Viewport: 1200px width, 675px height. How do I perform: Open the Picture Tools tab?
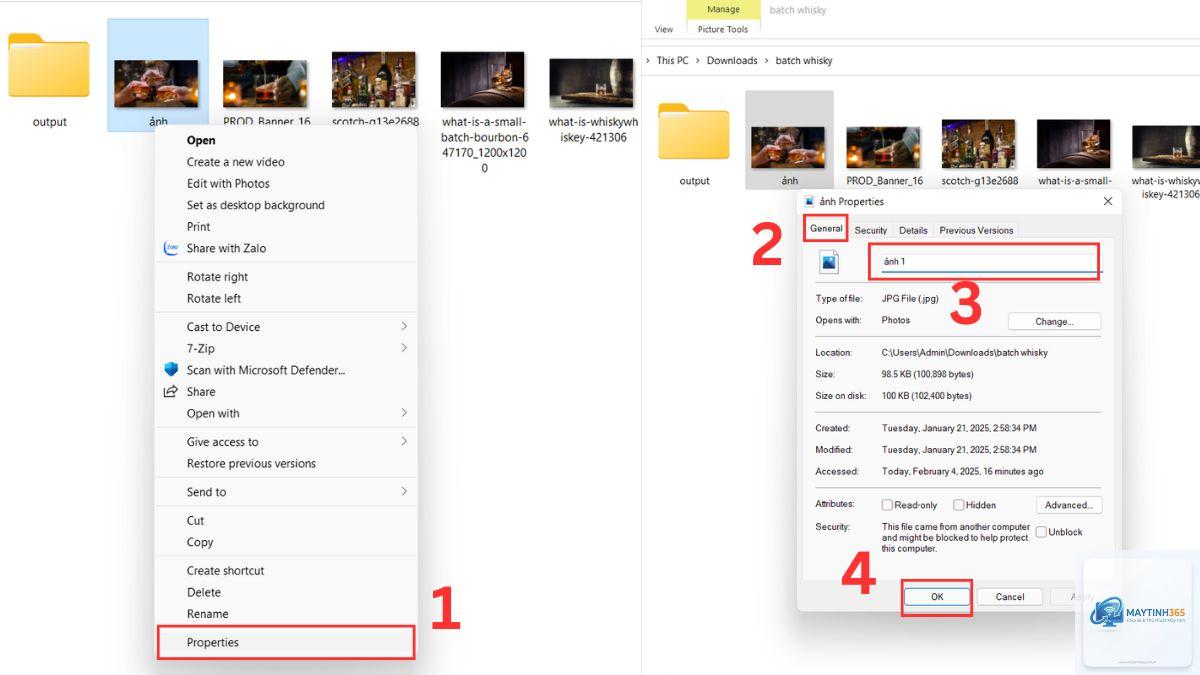pyautogui.click(x=723, y=29)
